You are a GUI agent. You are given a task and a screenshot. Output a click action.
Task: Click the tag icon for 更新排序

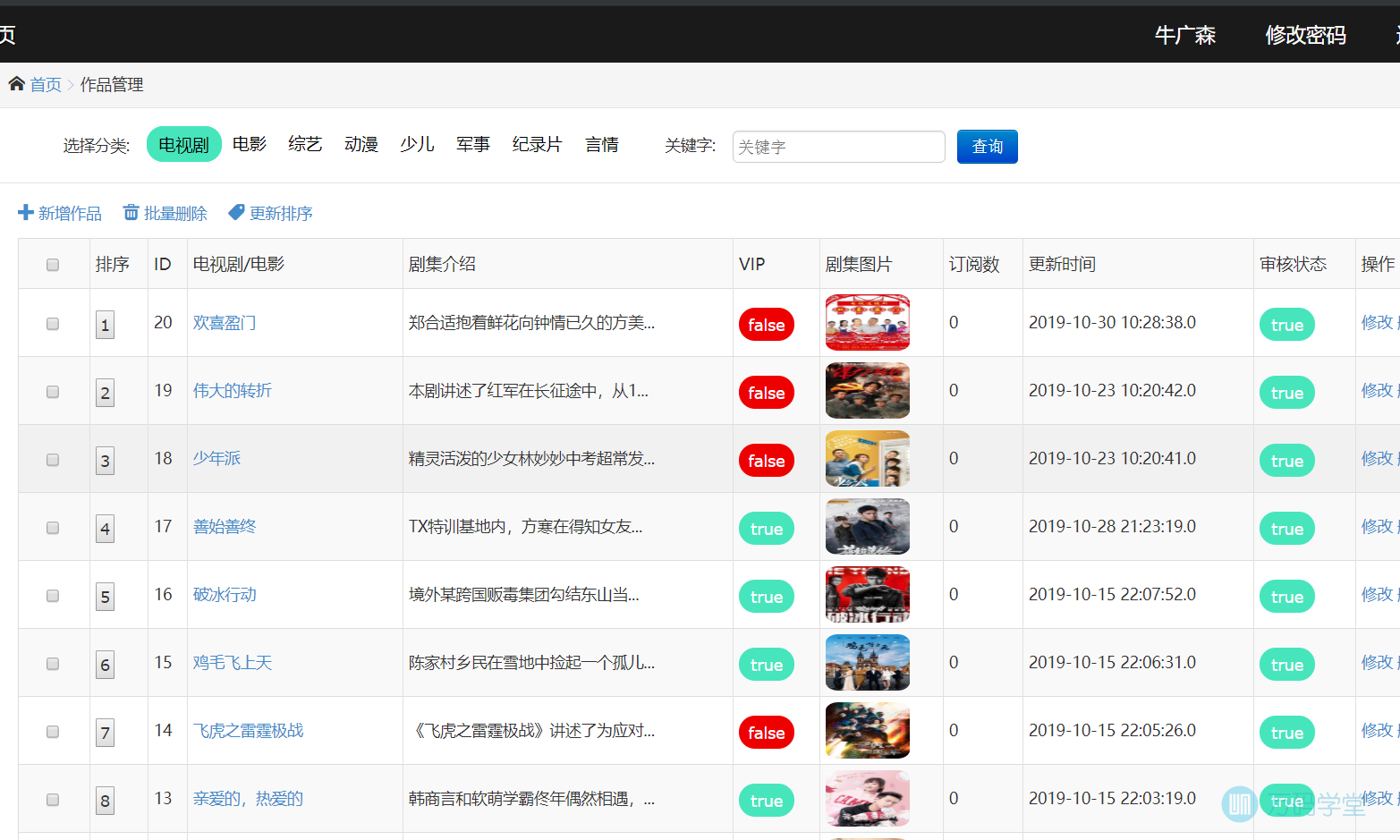click(x=236, y=213)
